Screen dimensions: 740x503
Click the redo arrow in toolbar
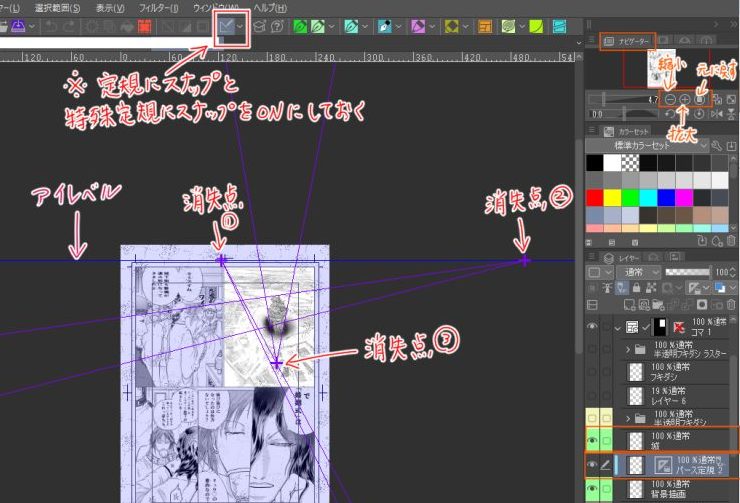tap(69, 26)
